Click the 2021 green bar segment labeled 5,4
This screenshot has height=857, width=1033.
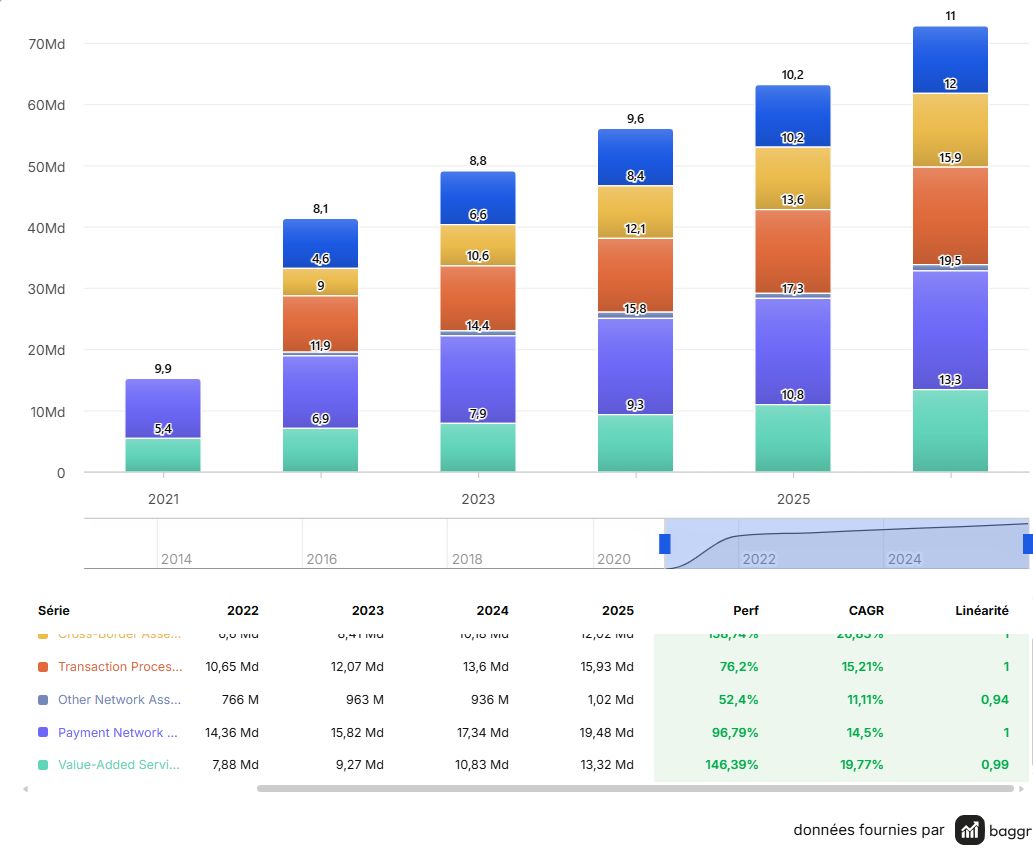[x=163, y=455]
